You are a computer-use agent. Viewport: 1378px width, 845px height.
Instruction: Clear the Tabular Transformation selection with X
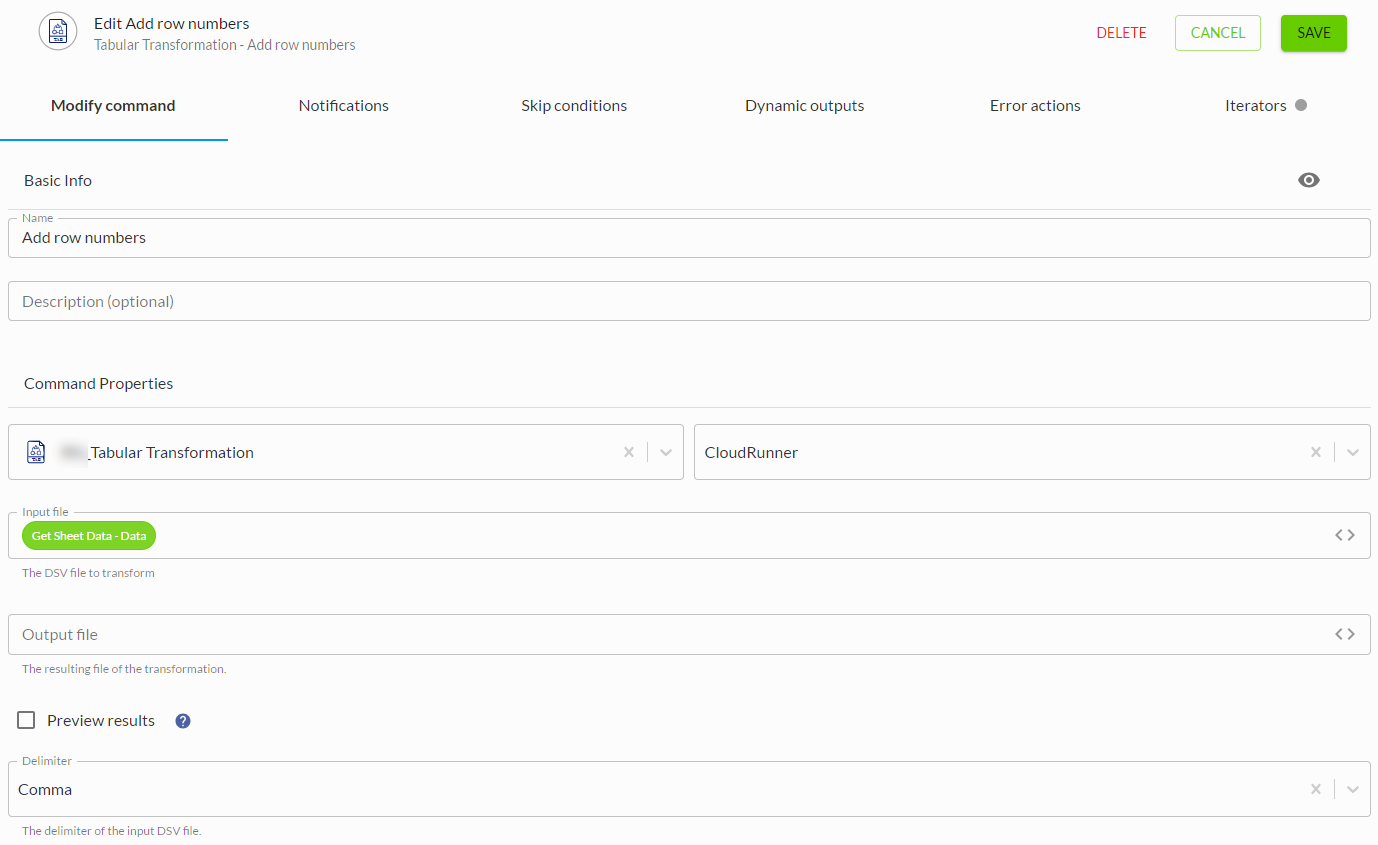point(629,452)
